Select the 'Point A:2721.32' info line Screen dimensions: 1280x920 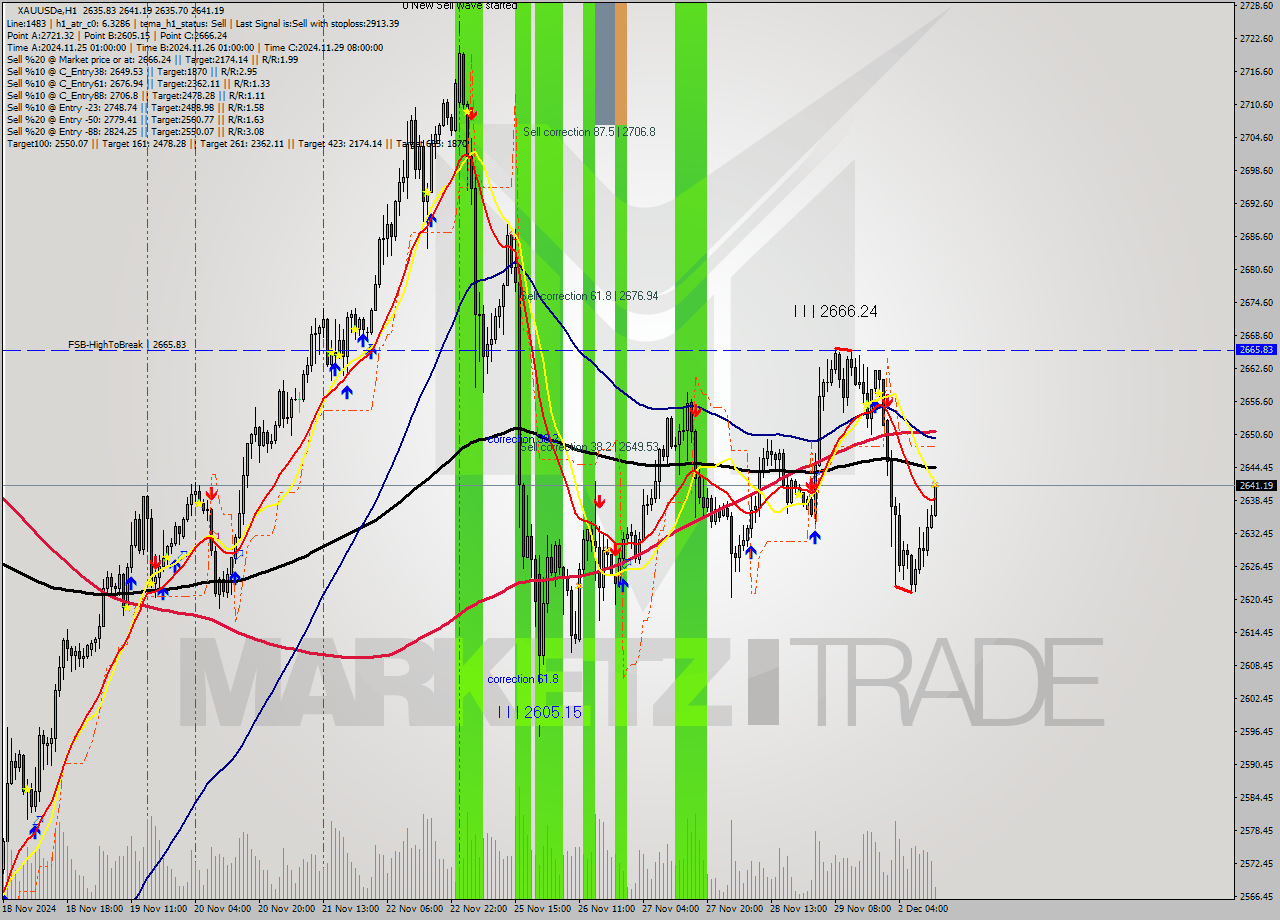click(x=117, y=35)
